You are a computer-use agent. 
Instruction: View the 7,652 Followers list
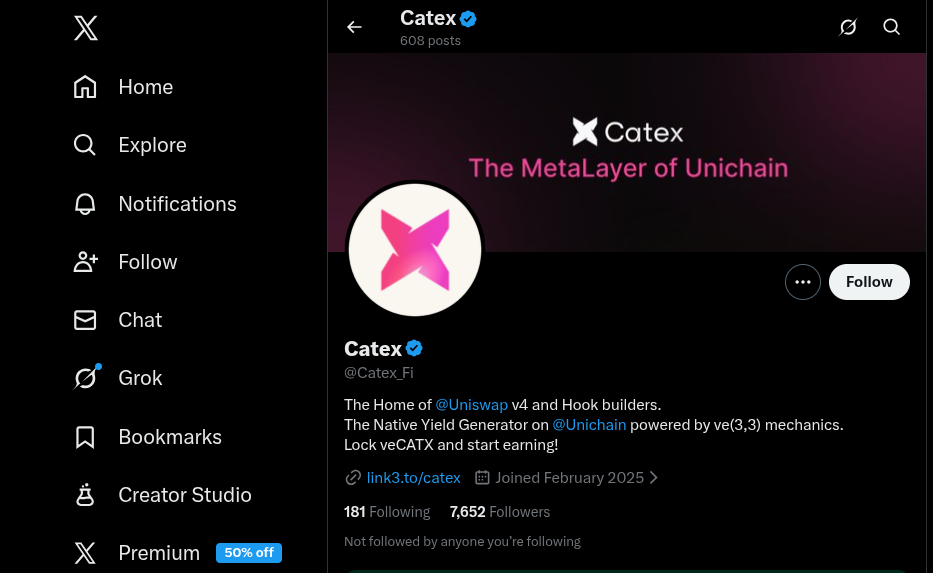click(500, 512)
